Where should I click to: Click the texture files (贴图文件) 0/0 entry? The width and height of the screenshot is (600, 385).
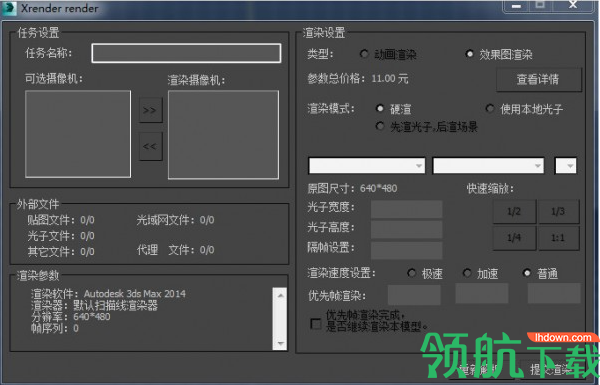61,220
